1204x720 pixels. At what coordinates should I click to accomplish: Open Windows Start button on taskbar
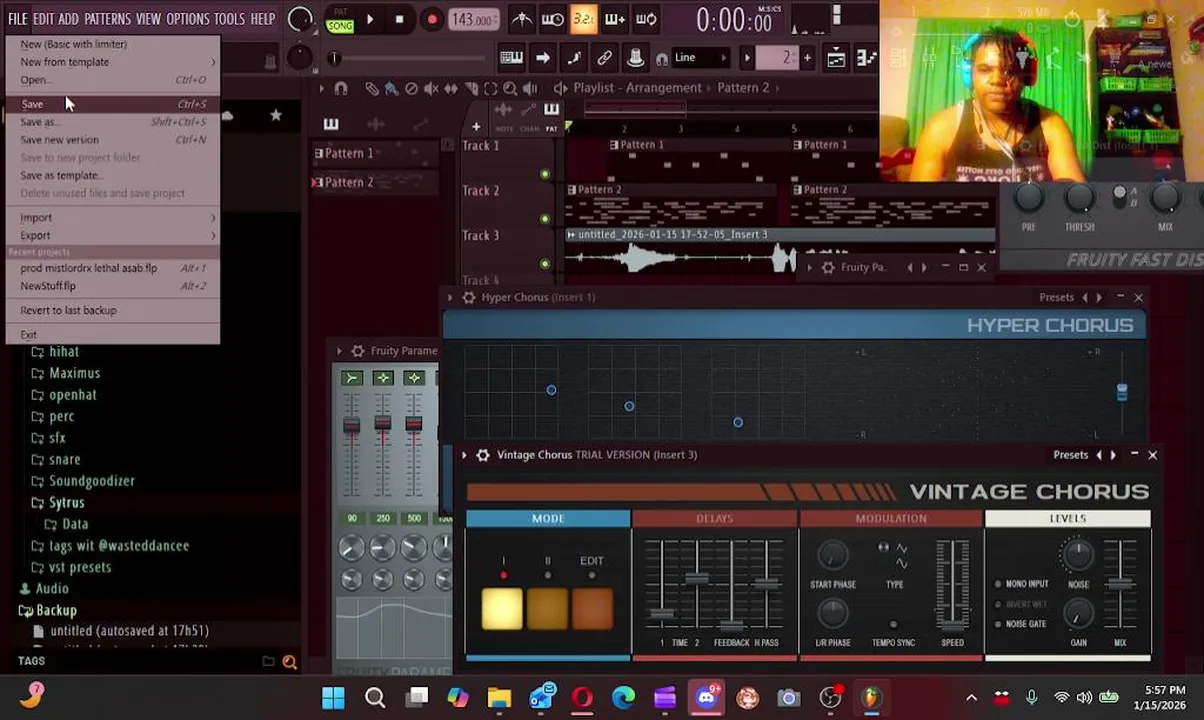[x=333, y=698]
